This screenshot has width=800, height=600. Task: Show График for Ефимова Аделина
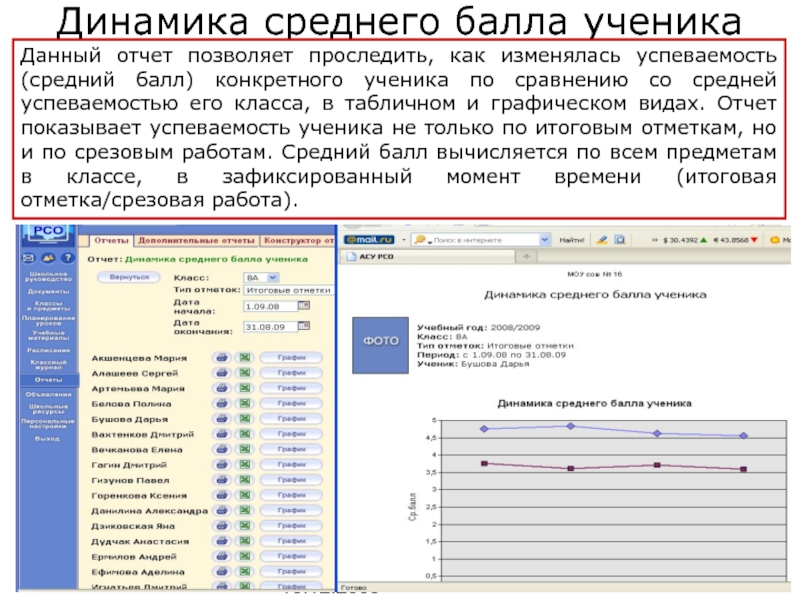pyautogui.click(x=292, y=571)
